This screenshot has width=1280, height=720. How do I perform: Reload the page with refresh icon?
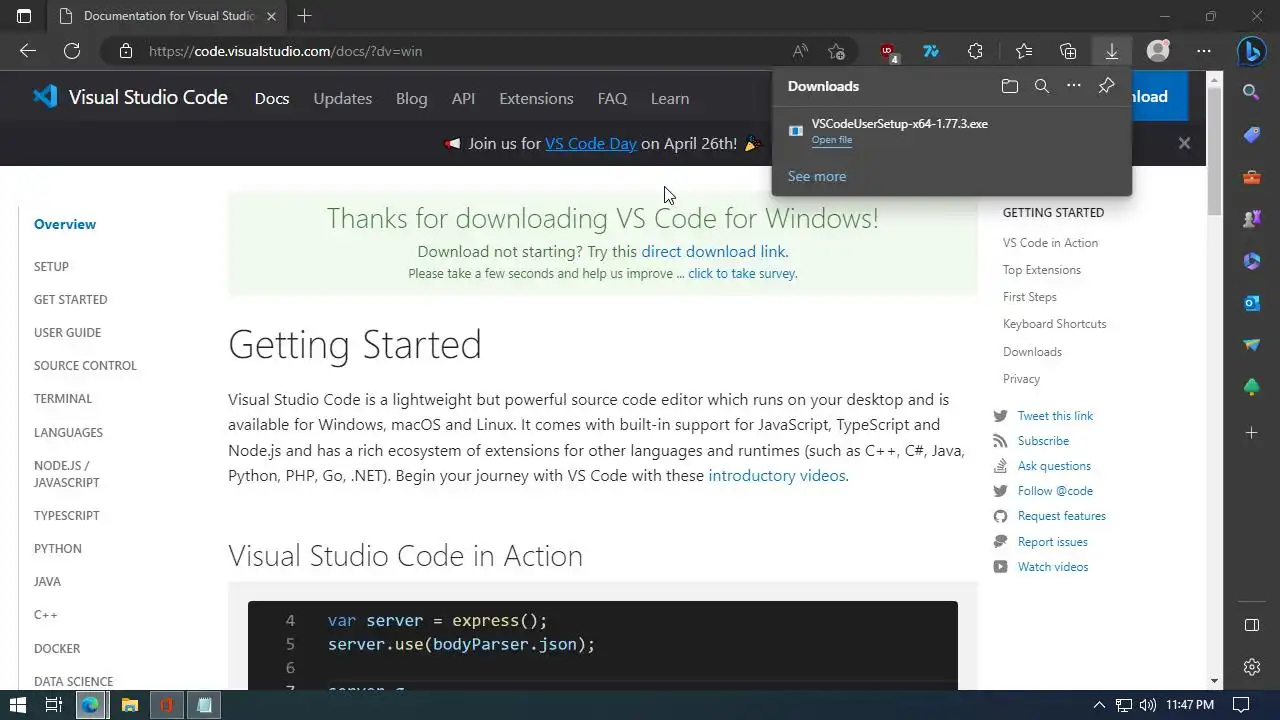(72, 51)
